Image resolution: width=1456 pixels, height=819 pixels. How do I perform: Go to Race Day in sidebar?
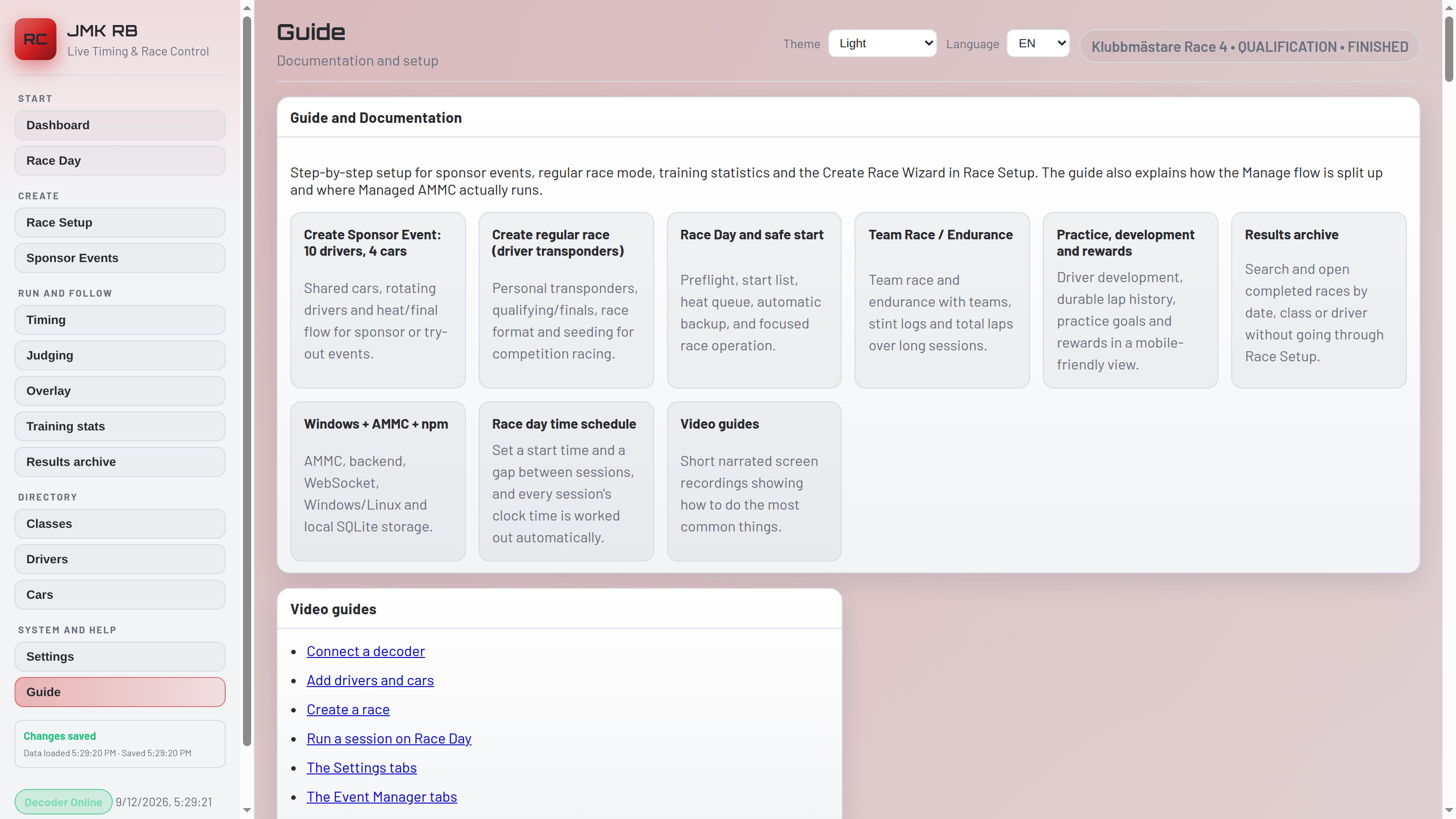[x=120, y=161]
